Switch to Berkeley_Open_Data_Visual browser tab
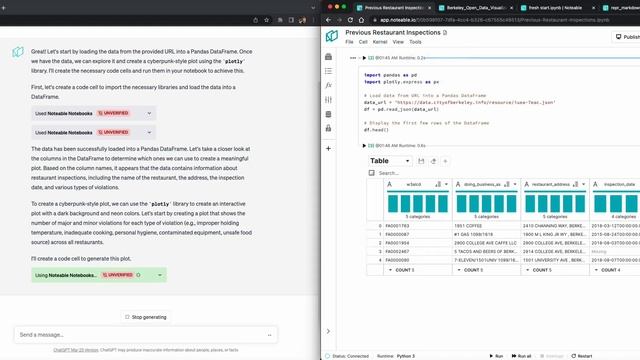This screenshot has width=640, height=360. (476, 8)
